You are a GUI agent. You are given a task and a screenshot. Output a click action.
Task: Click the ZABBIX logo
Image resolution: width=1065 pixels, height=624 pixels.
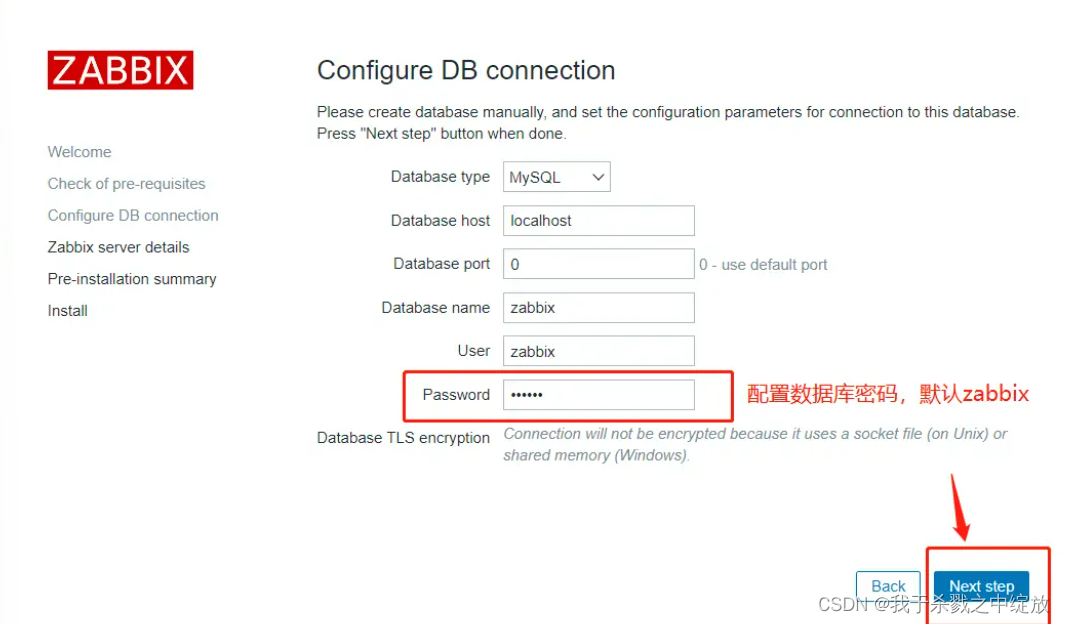(x=120, y=70)
